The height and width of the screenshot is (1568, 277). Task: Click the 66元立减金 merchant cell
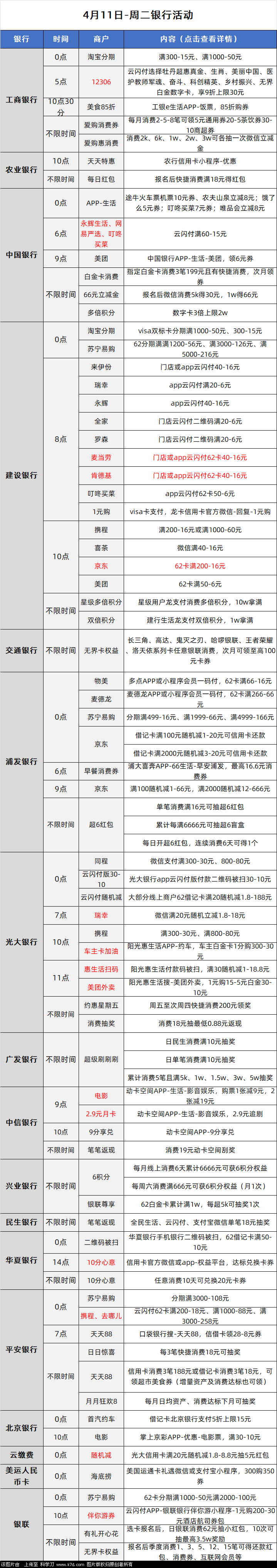tap(101, 295)
